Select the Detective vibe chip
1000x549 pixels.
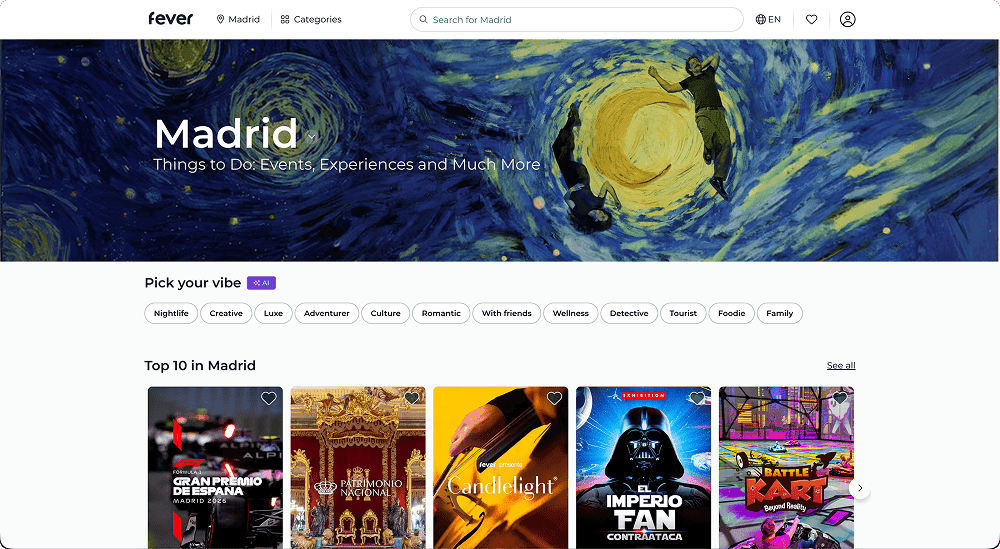629,313
